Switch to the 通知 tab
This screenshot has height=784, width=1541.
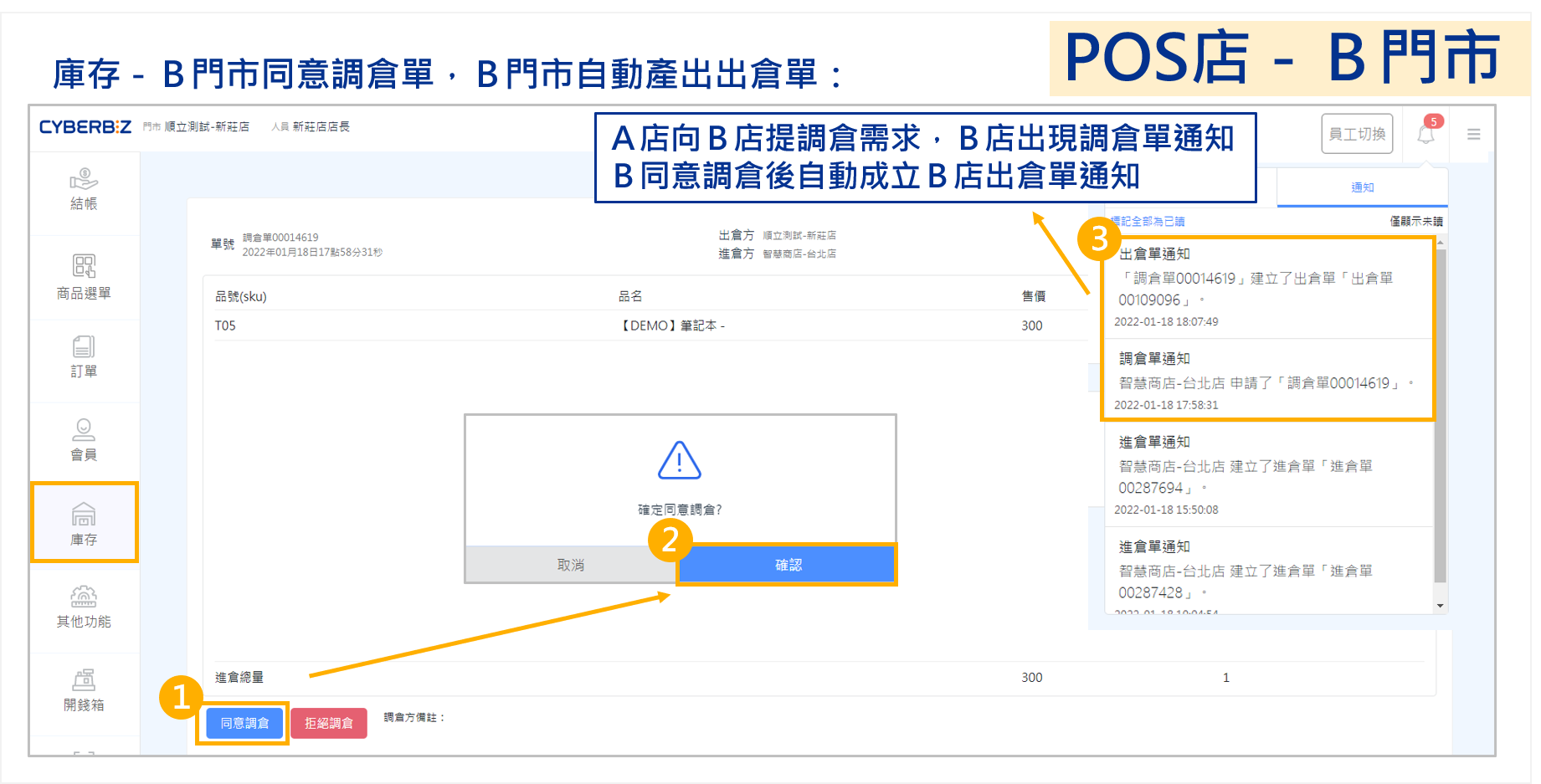point(1362,187)
